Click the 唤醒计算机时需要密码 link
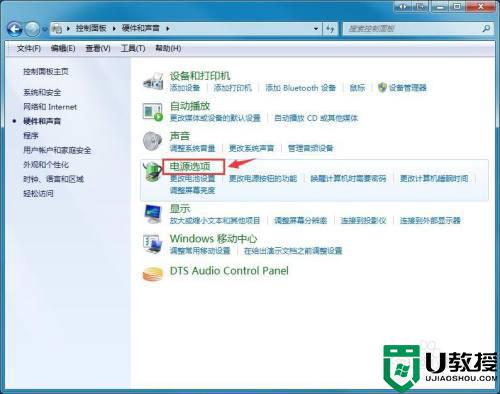 click(348, 178)
